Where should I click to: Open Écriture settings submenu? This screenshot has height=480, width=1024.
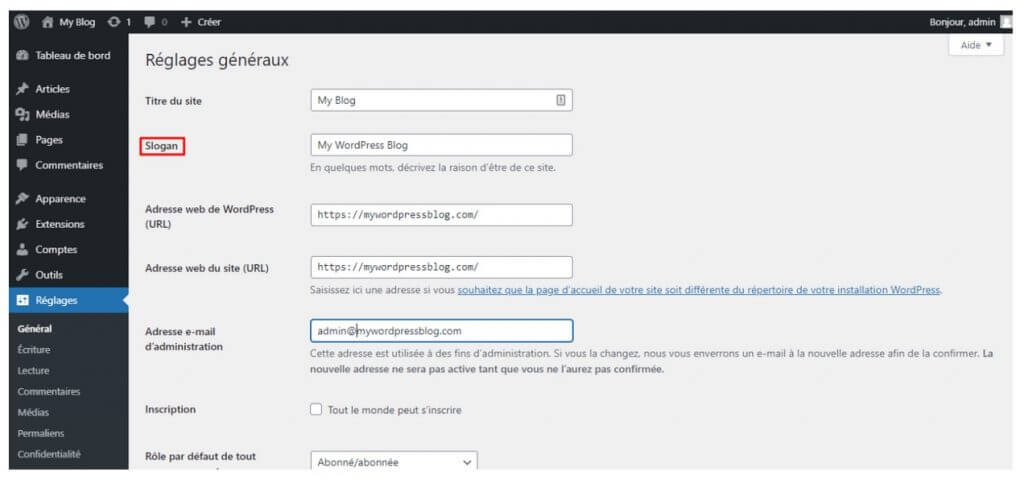coord(34,349)
